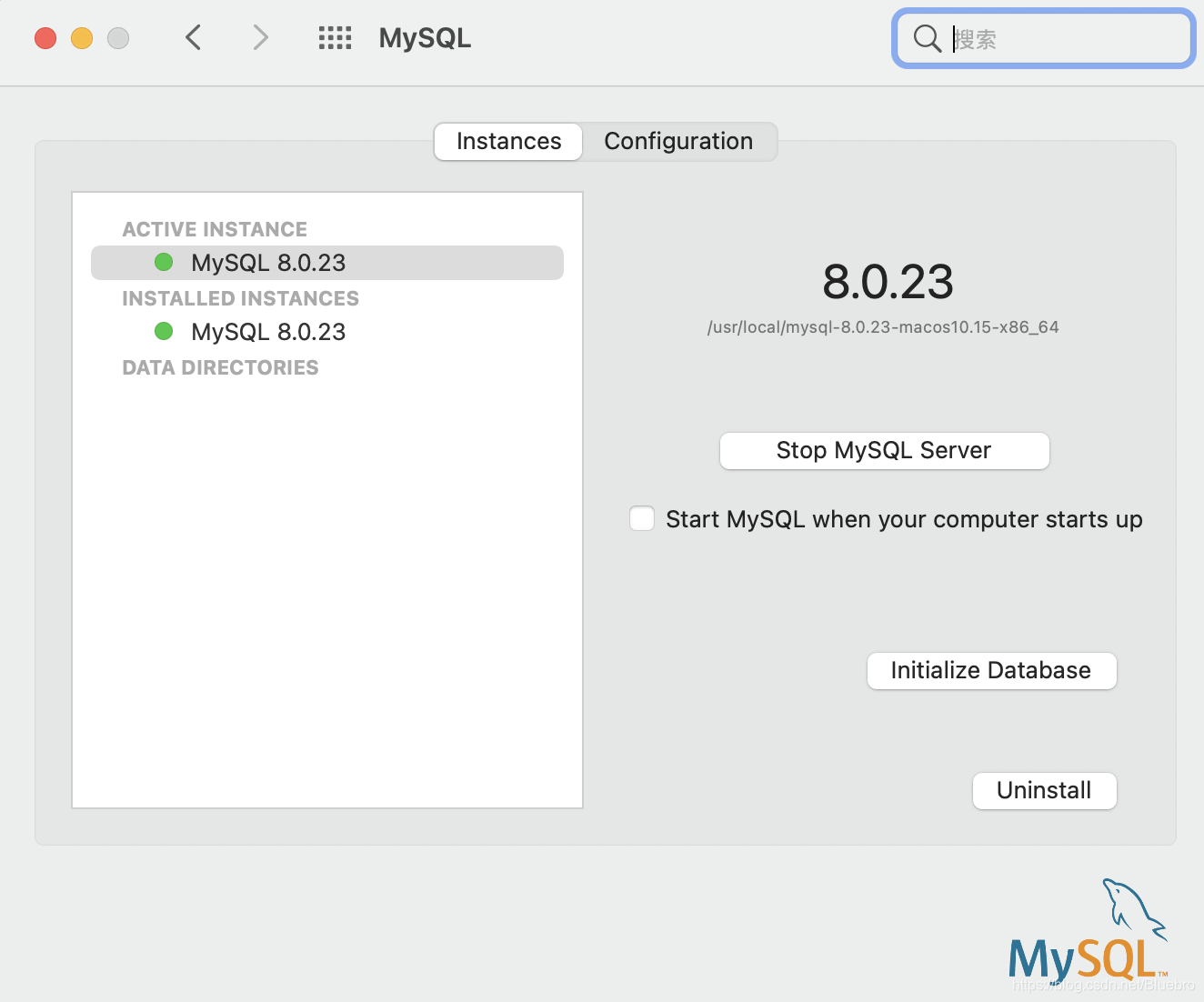Screen dimensions: 1204x1002
Task: Switch to the Instances tab
Action: [508, 142]
